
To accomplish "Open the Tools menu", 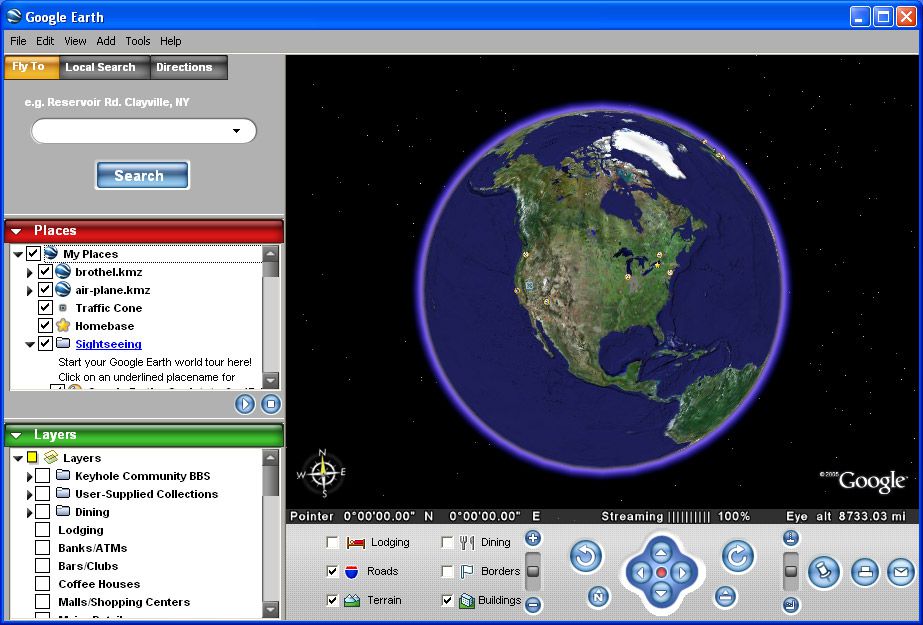I will click(x=138, y=41).
